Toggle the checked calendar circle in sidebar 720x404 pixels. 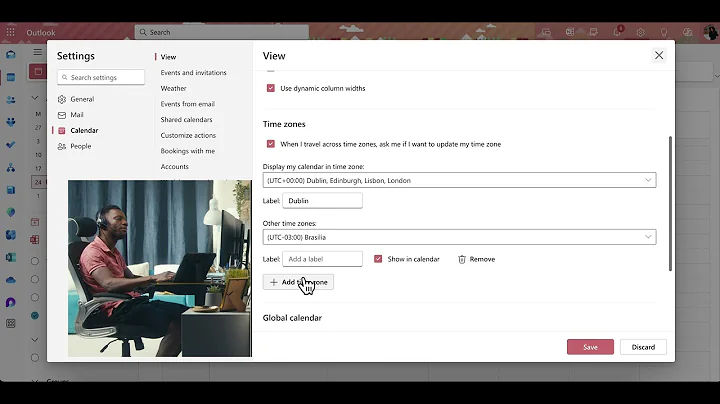(x=35, y=316)
